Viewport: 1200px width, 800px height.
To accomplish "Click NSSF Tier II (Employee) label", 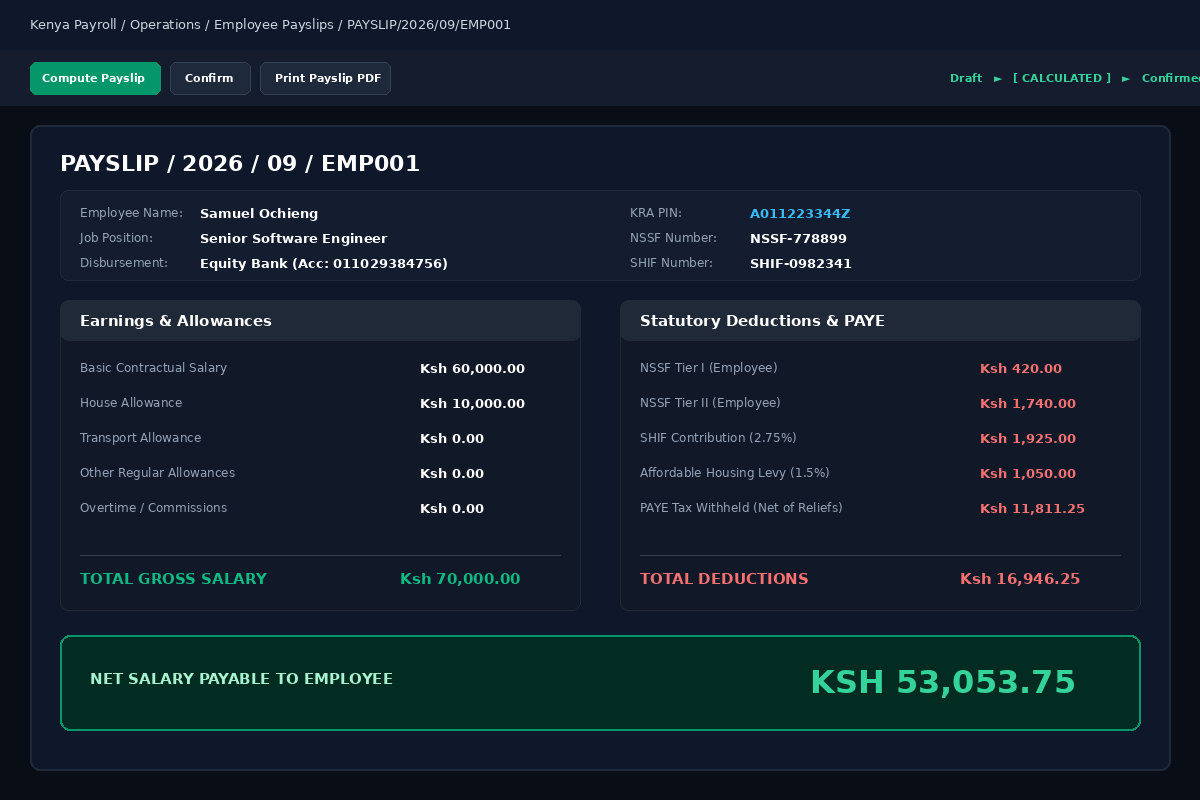I will click(710, 403).
